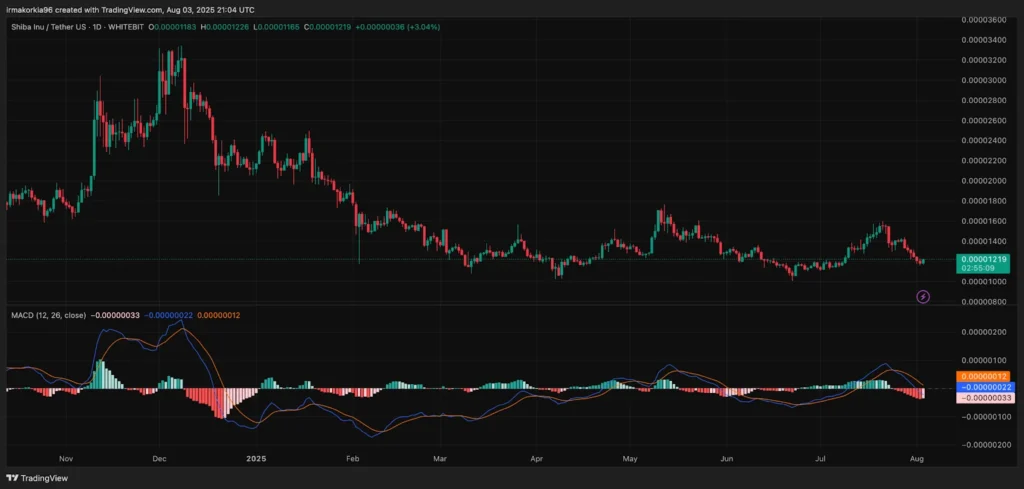Click the 0.00003600 price scale label
This screenshot has width=1024, height=489.
coord(985,20)
